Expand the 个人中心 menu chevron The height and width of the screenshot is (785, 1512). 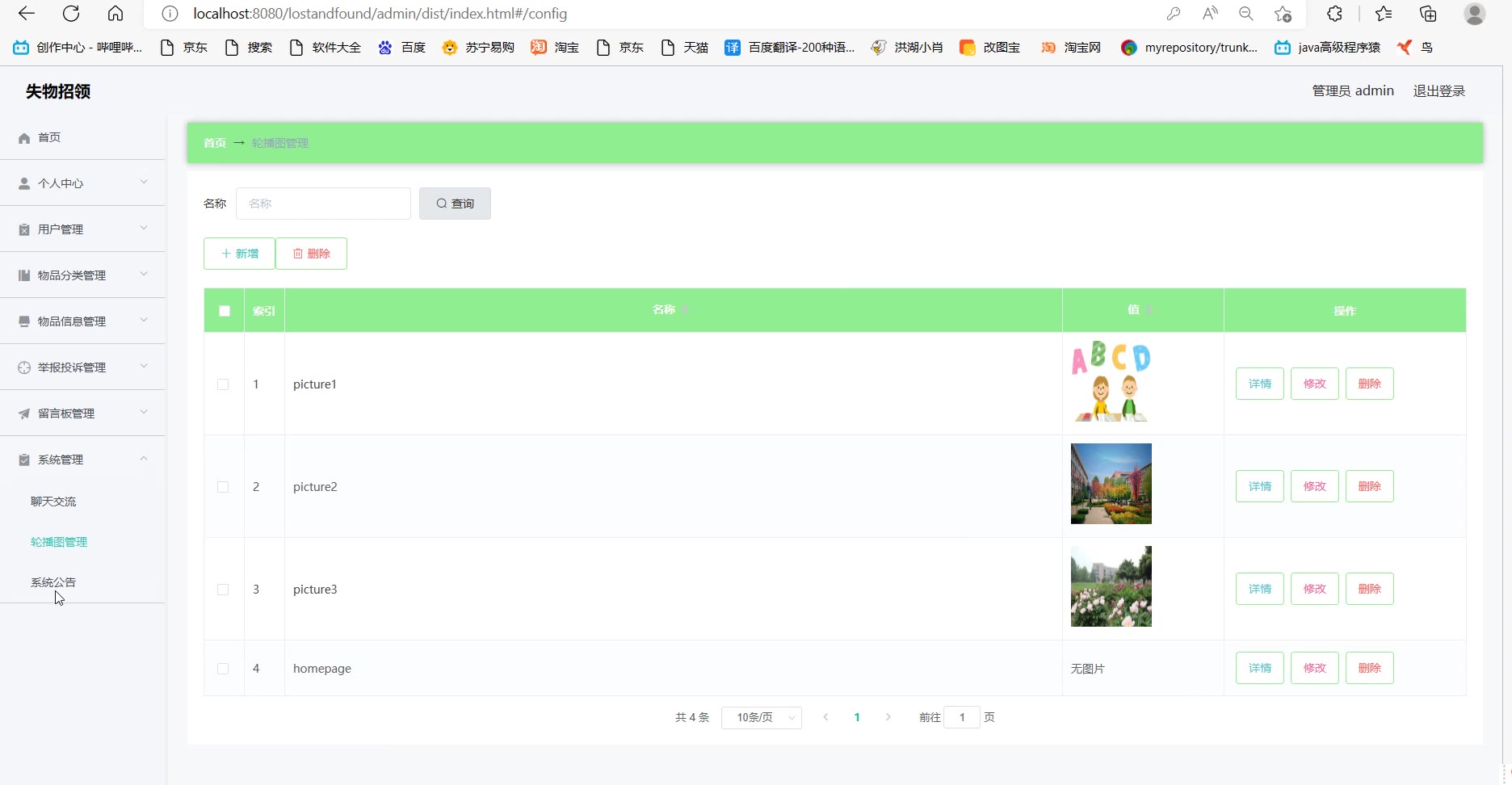click(x=144, y=183)
